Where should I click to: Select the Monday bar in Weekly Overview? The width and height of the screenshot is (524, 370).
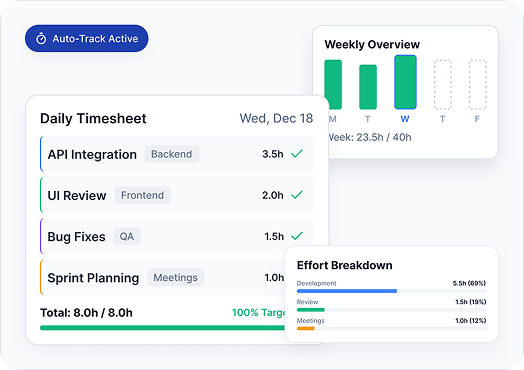pyautogui.click(x=333, y=85)
